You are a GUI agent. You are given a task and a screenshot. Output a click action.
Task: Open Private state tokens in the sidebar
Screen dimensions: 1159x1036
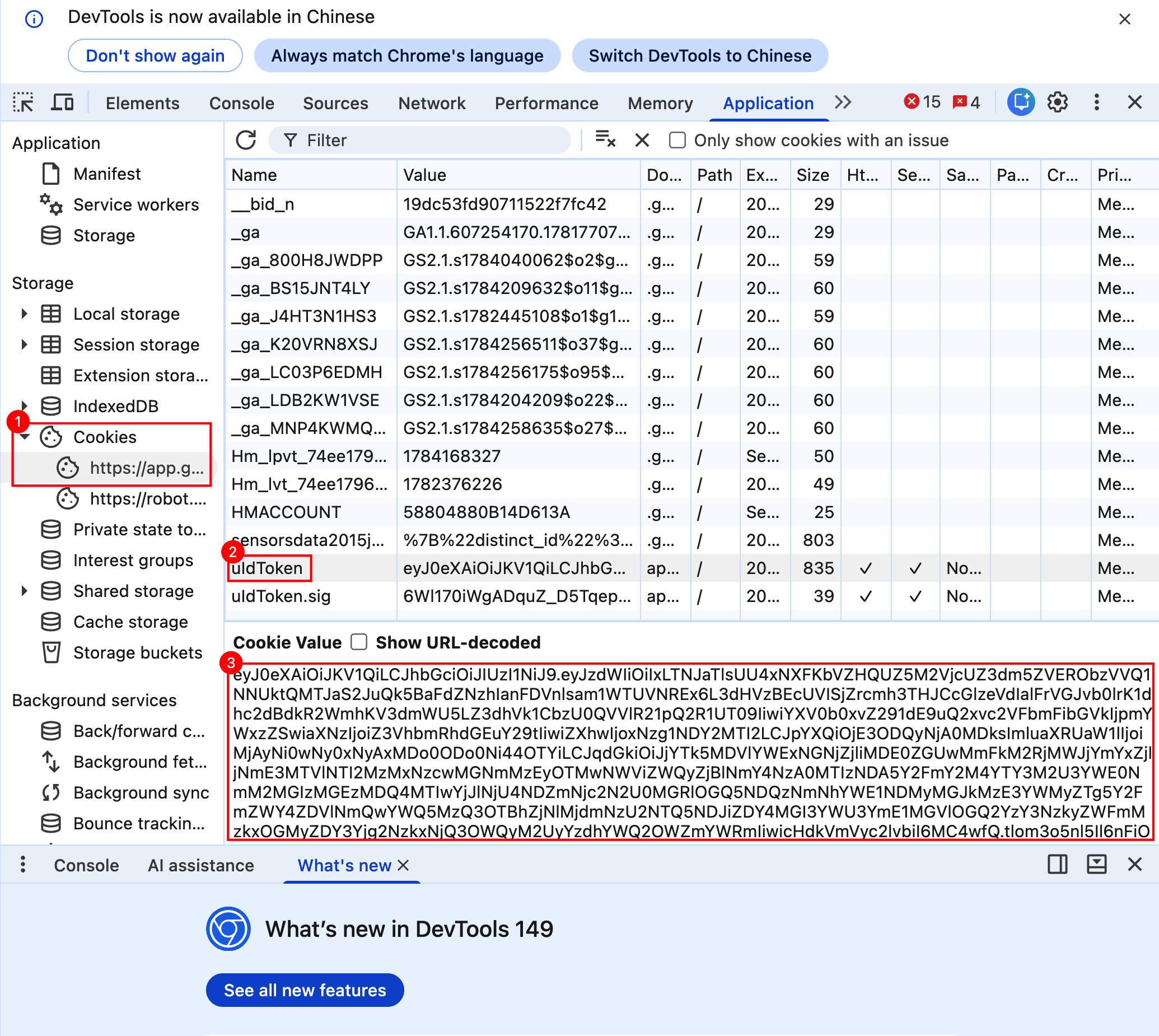[139, 529]
